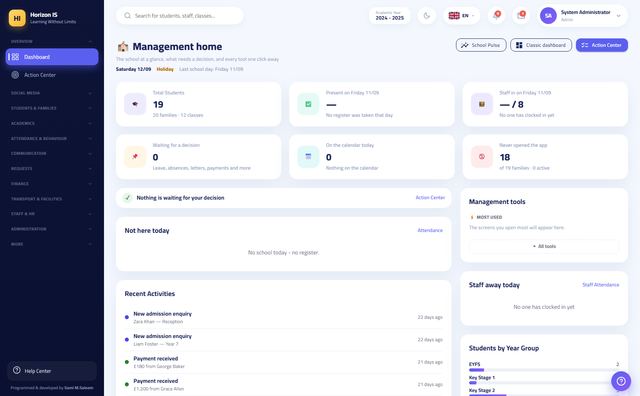The height and width of the screenshot is (396, 640).
Task: Expand the Attendance & Behaviour section
Action: point(52,138)
